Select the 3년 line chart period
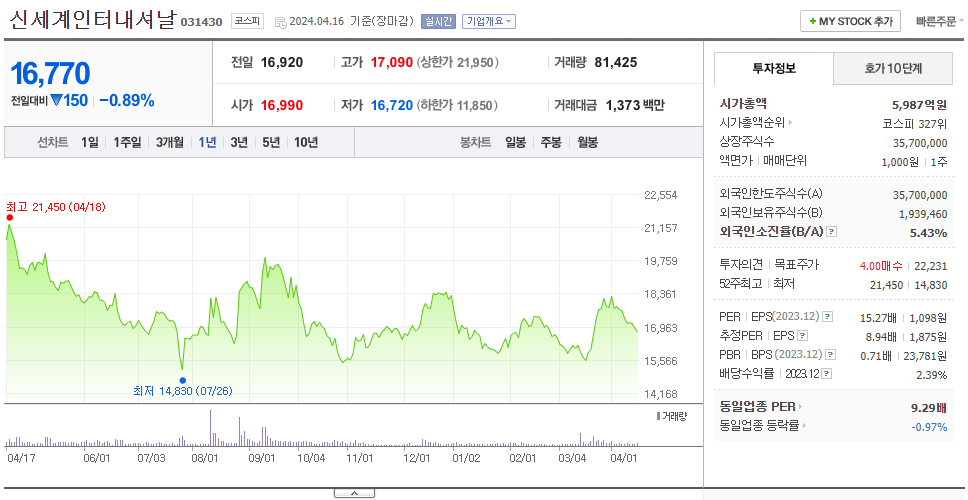 [239, 143]
